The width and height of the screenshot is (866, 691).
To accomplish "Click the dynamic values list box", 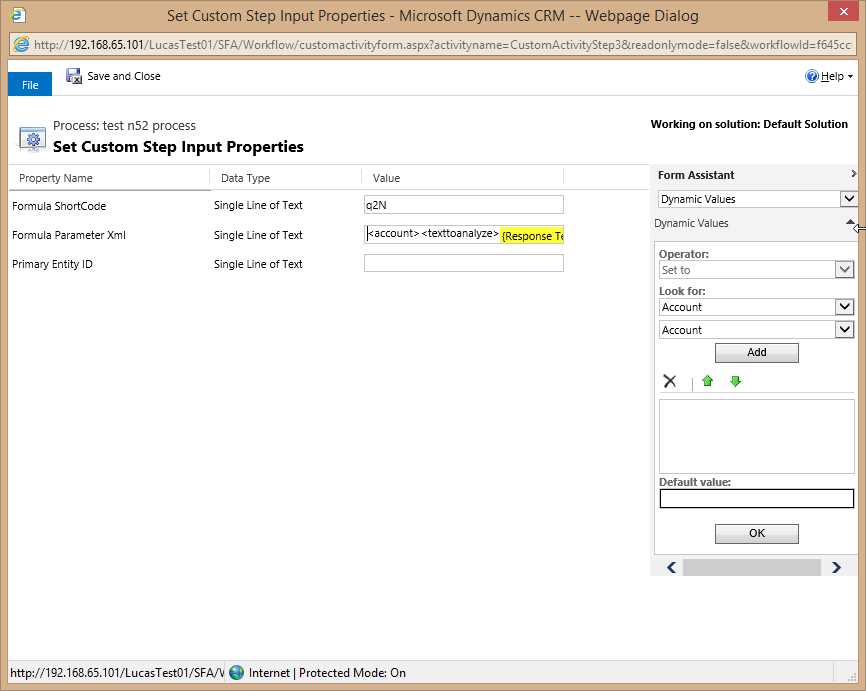I will click(757, 436).
